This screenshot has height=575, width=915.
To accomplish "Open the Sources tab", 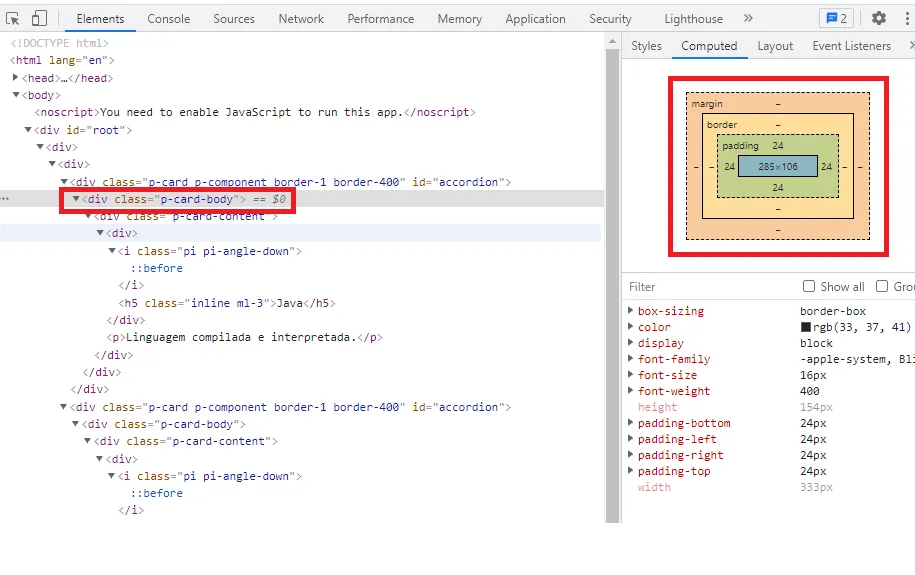I will pyautogui.click(x=234, y=19).
